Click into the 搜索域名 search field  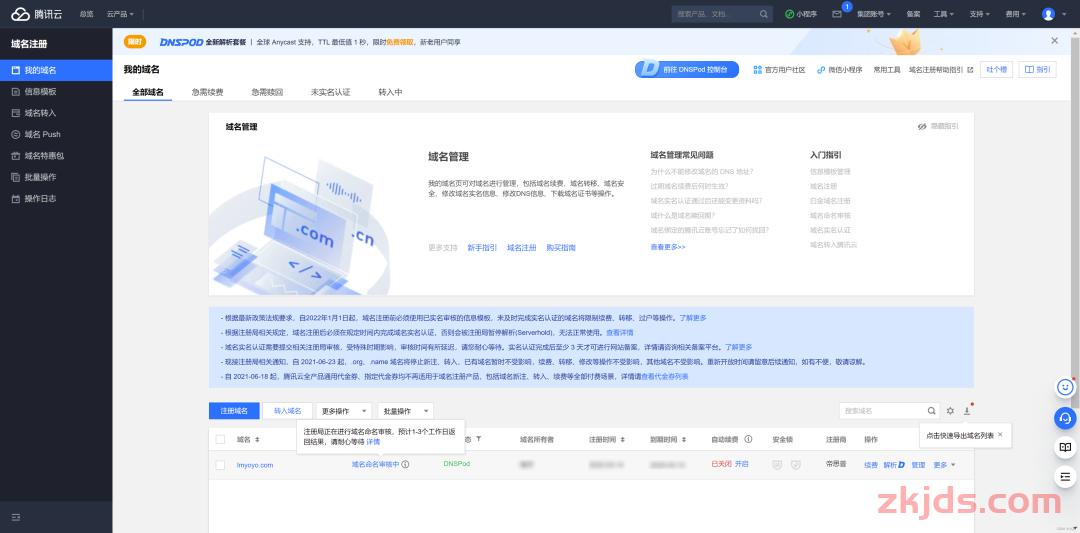882,411
